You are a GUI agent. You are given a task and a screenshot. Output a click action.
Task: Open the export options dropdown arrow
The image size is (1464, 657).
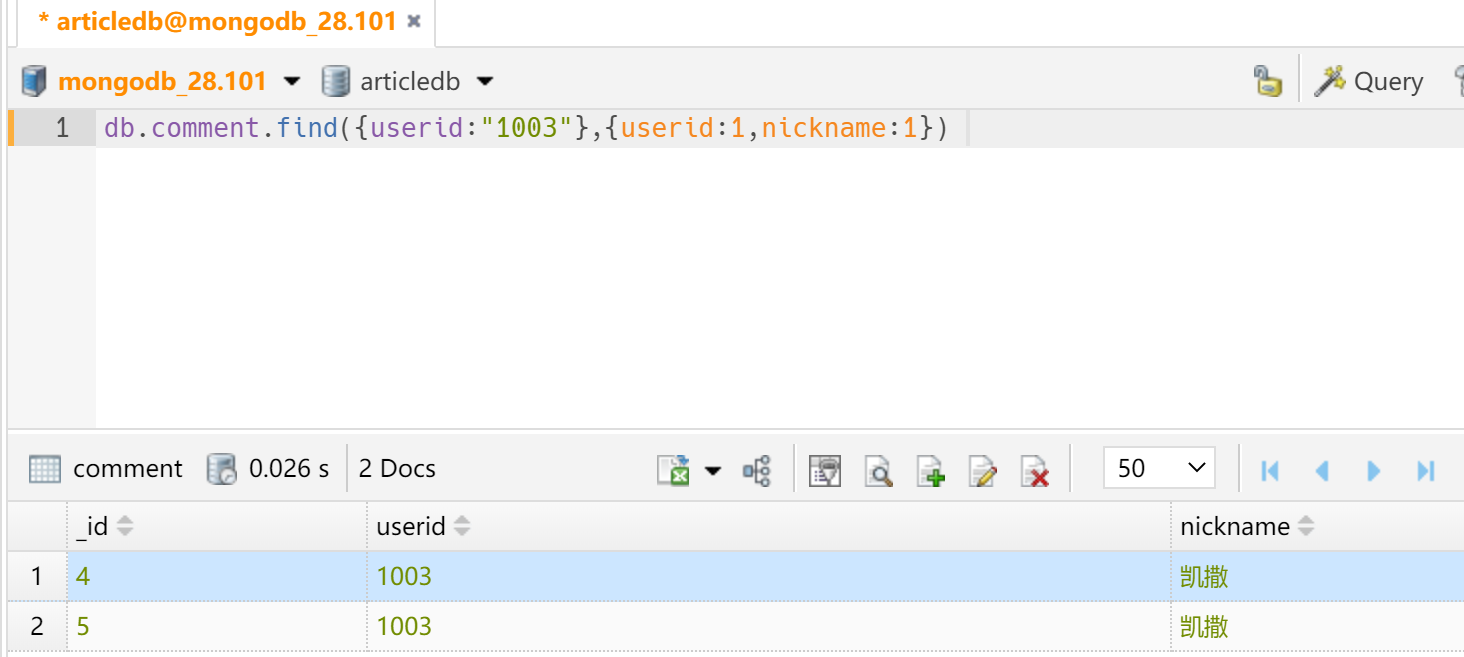[x=713, y=470]
